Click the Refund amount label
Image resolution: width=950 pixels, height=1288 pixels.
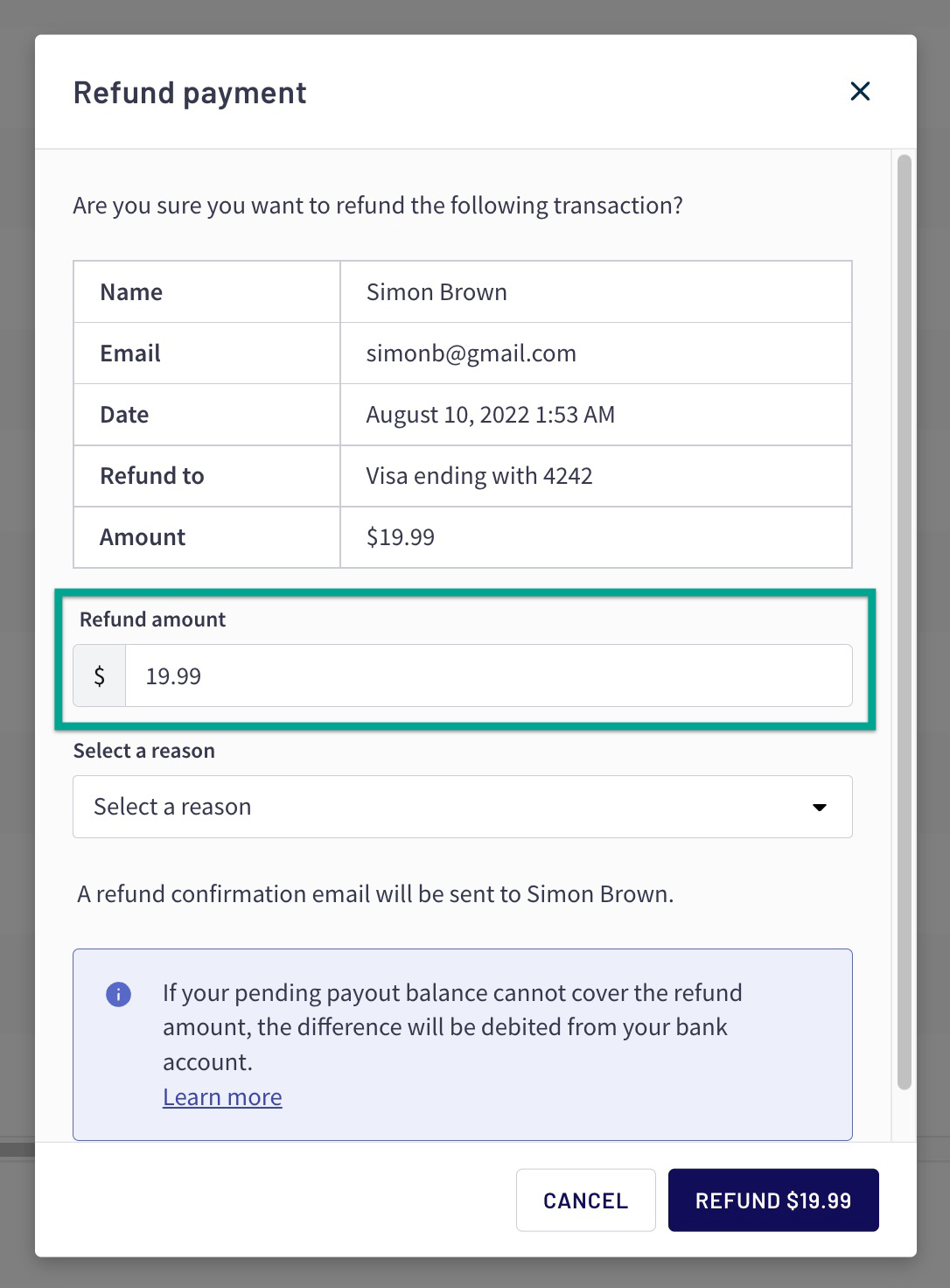pyautogui.click(x=152, y=619)
